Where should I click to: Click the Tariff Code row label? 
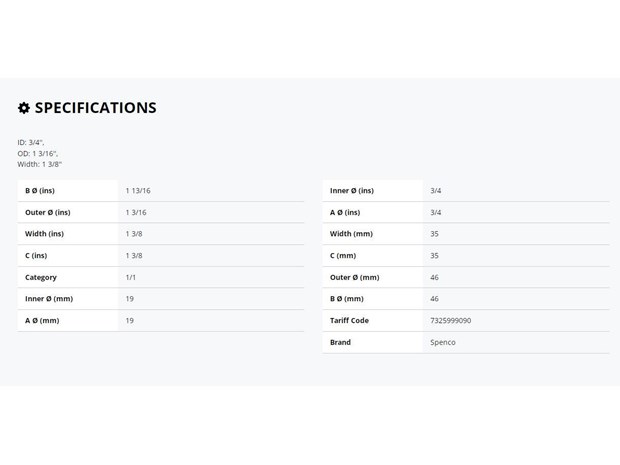pos(349,320)
